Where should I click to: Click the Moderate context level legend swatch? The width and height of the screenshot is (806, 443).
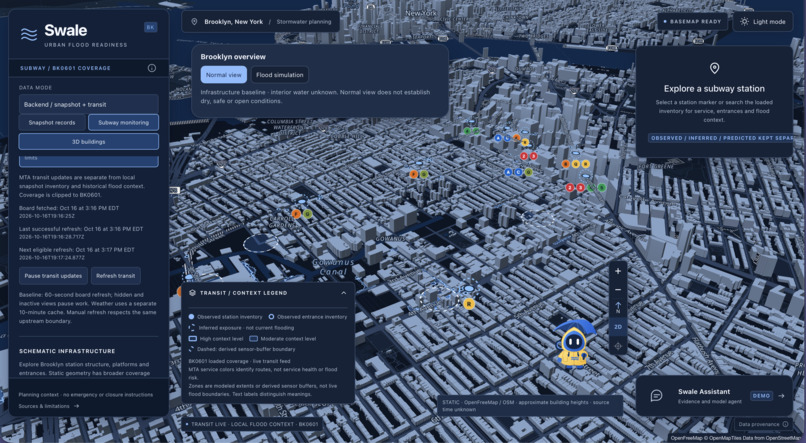253,339
